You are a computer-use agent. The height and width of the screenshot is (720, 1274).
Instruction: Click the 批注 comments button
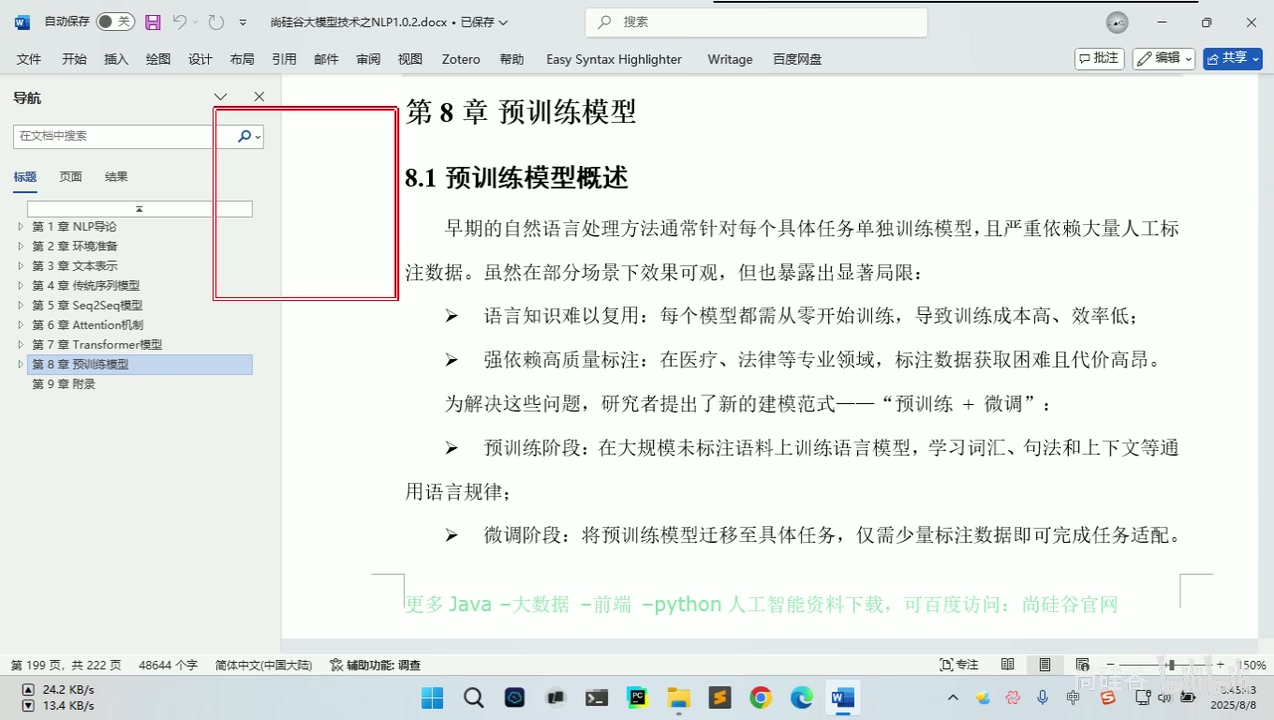pyautogui.click(x=1099, y=58)
